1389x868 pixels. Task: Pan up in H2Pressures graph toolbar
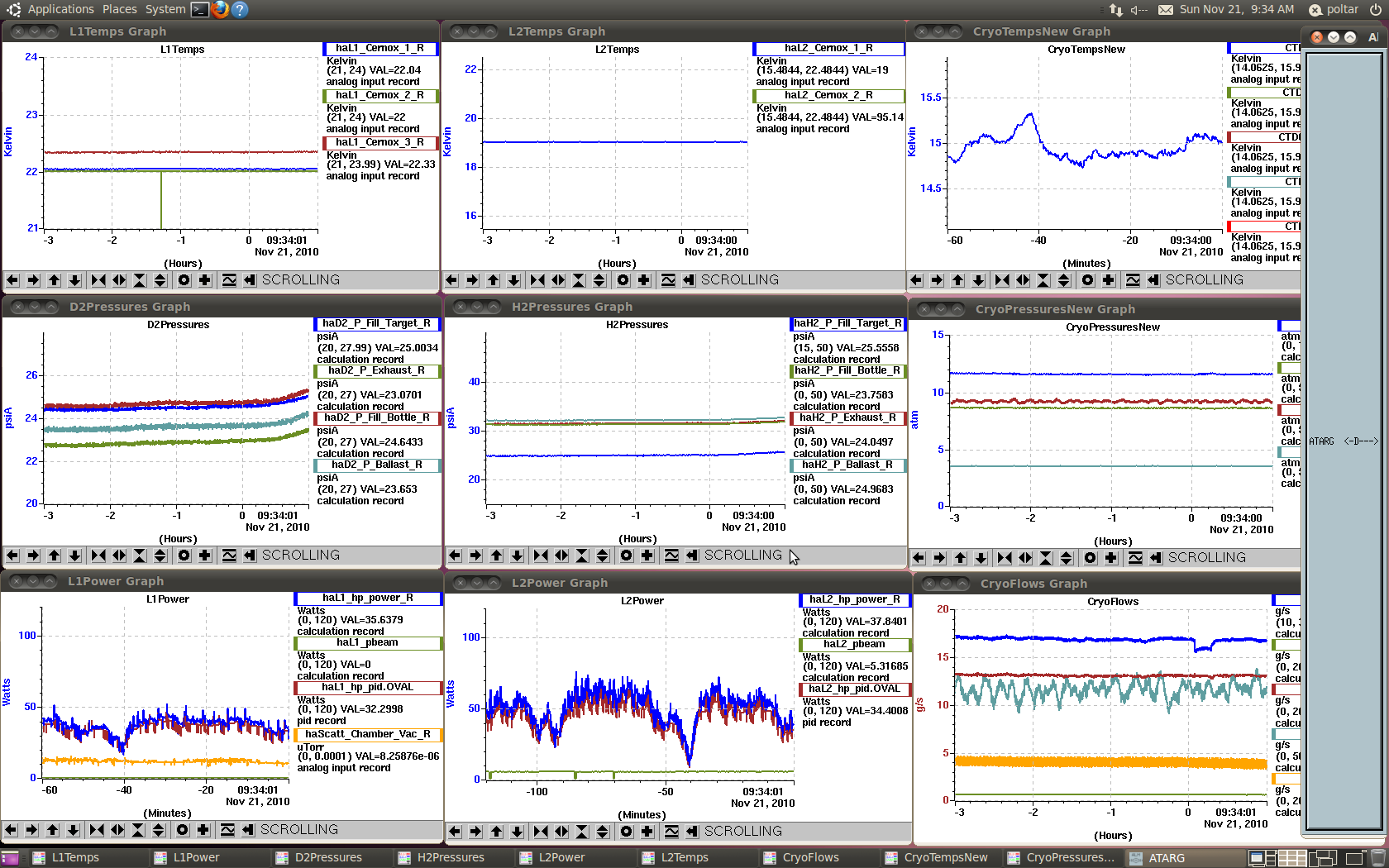coord(497,556)
